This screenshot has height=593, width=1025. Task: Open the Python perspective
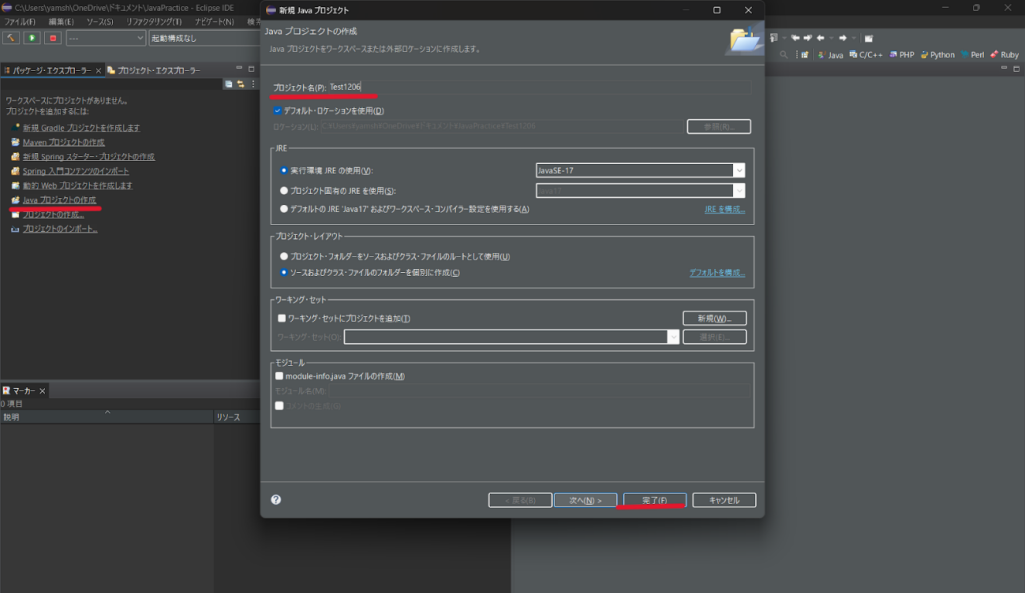click(x=937, y=55)
